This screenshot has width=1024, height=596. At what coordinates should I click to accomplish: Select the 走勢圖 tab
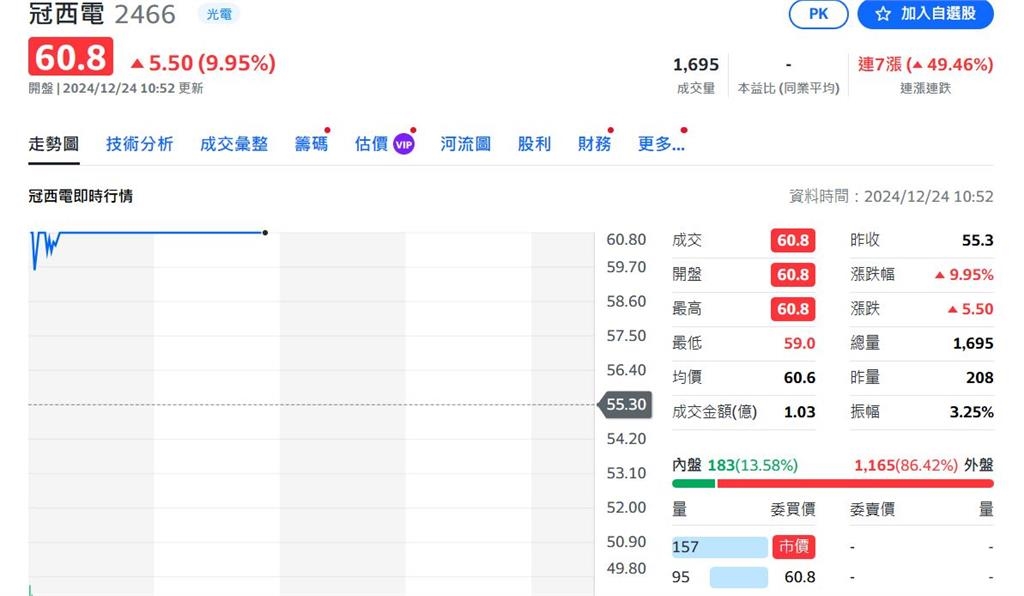pyautogui.click(x=53, y=144)
